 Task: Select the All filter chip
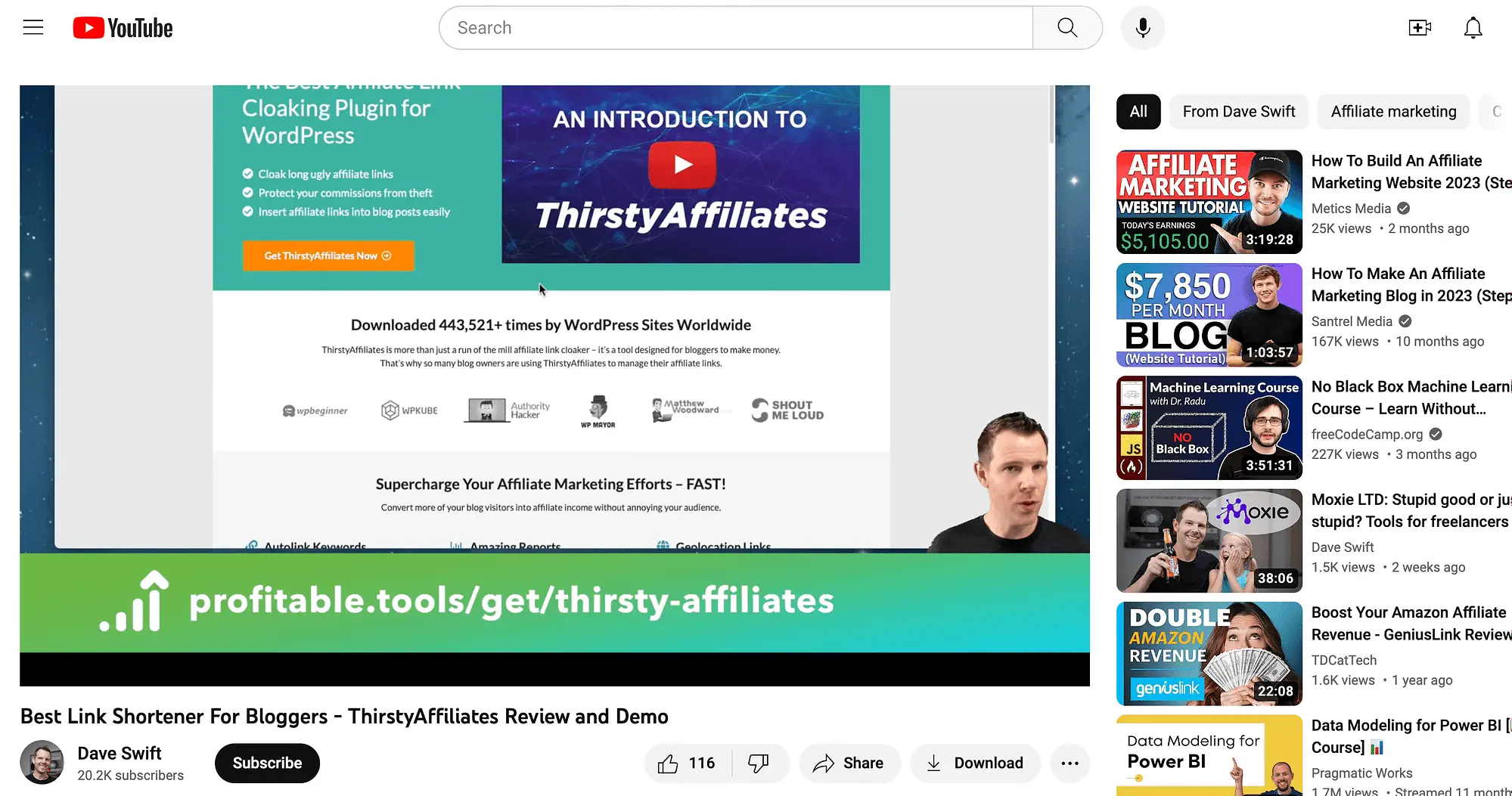1138,112
